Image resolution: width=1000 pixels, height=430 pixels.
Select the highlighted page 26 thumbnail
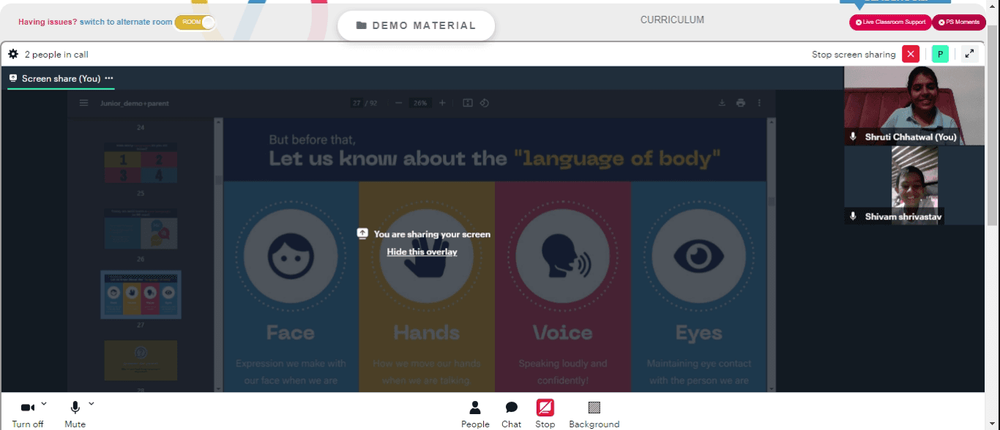point(140,294)
